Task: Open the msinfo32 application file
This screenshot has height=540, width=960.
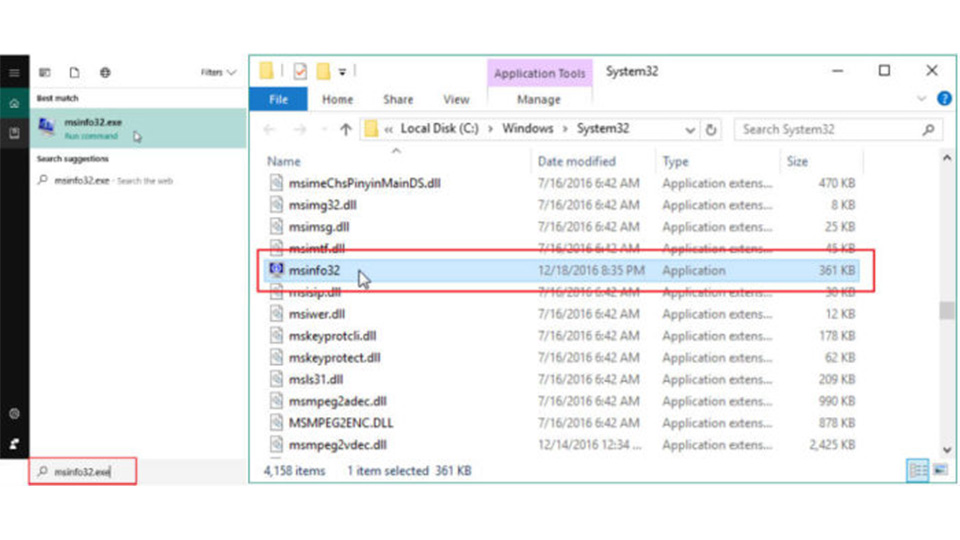Action: point(315,270)
